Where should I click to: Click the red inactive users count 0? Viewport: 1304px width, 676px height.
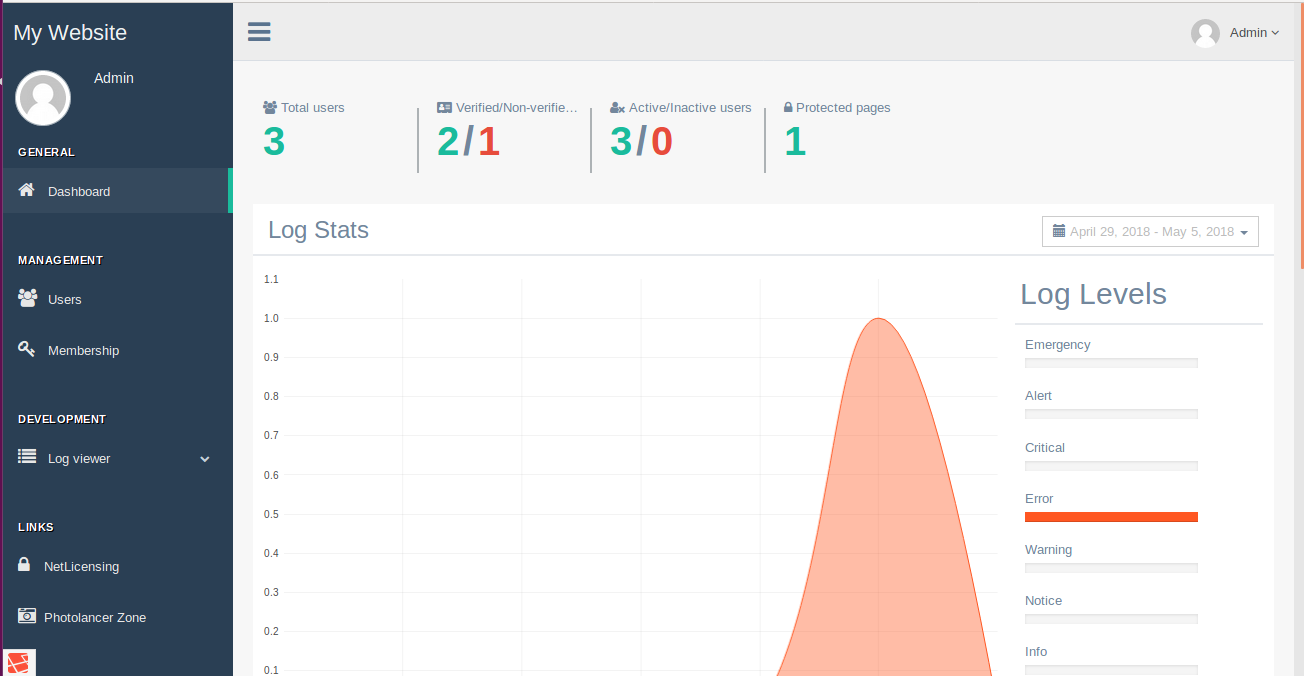tap(662, 142)
